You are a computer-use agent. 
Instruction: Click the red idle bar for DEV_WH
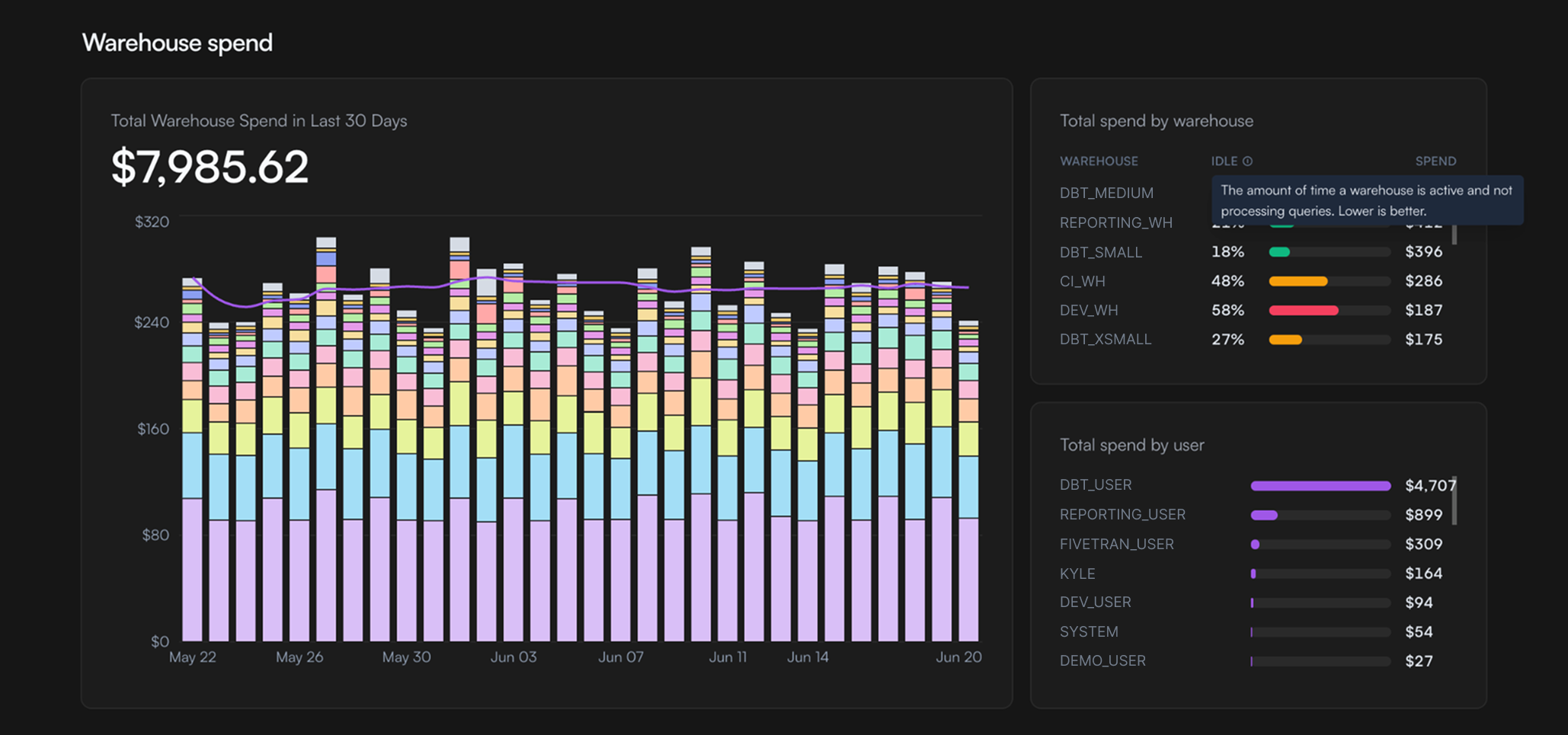1304,310
